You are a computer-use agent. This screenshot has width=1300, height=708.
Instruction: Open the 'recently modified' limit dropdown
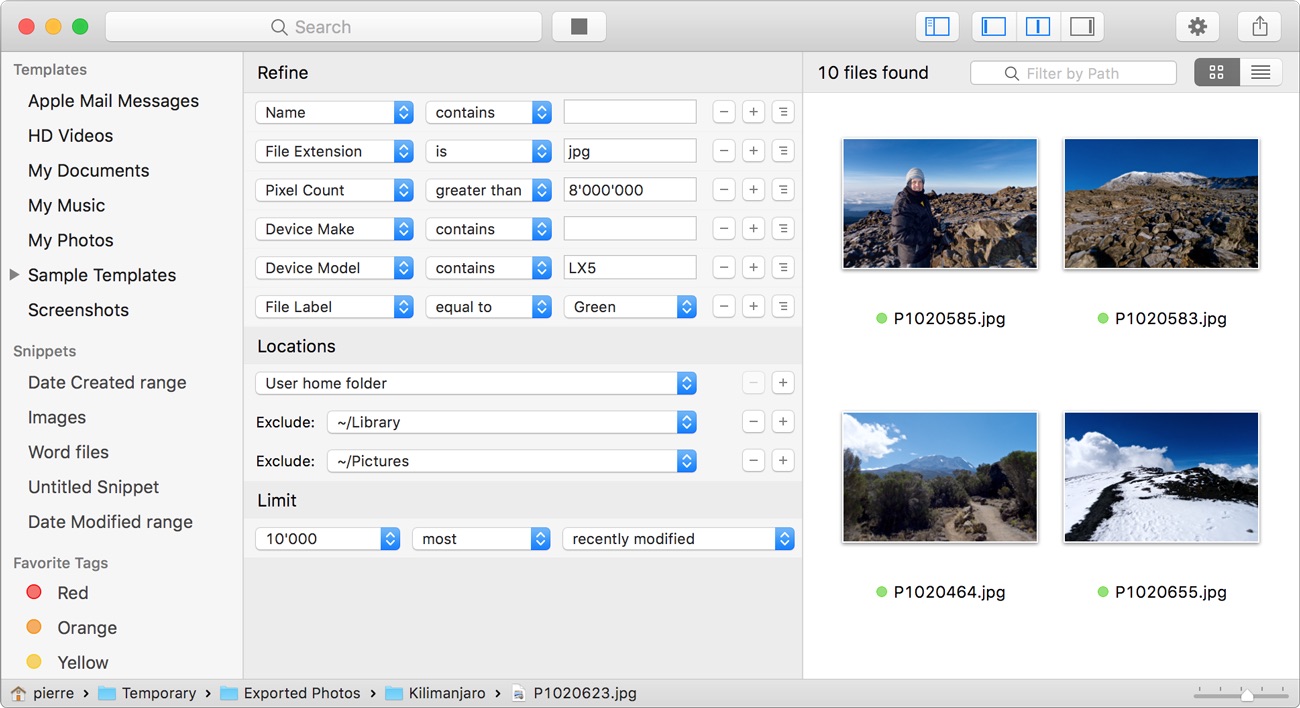(x=679, y=539)
